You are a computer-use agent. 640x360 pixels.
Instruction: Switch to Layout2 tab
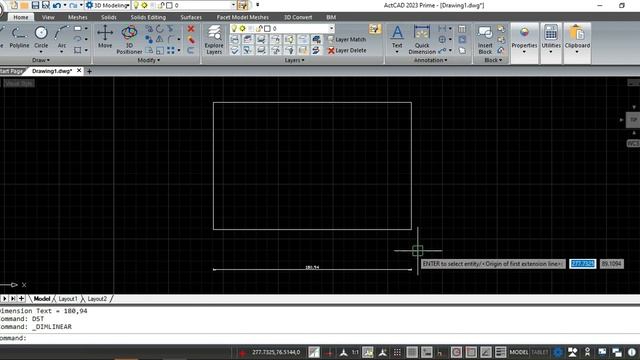click(97, 299)
